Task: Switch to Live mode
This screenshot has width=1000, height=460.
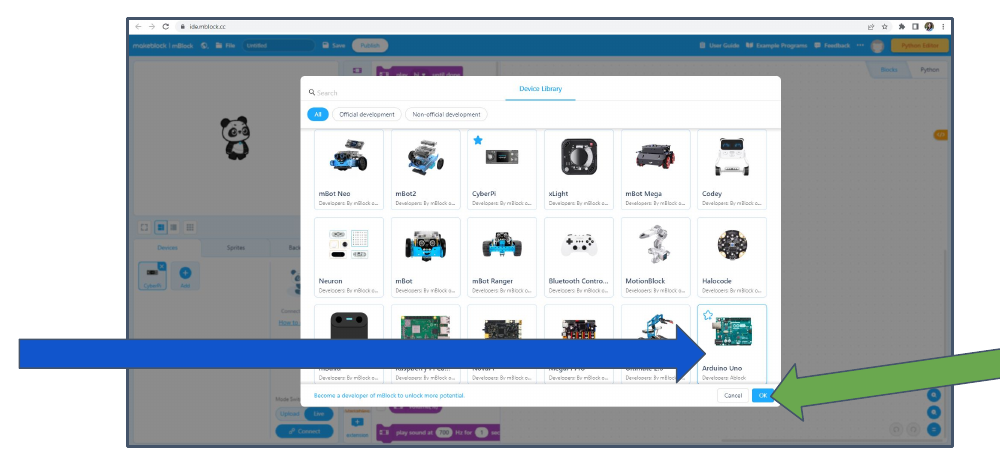Action: (318, 414)
